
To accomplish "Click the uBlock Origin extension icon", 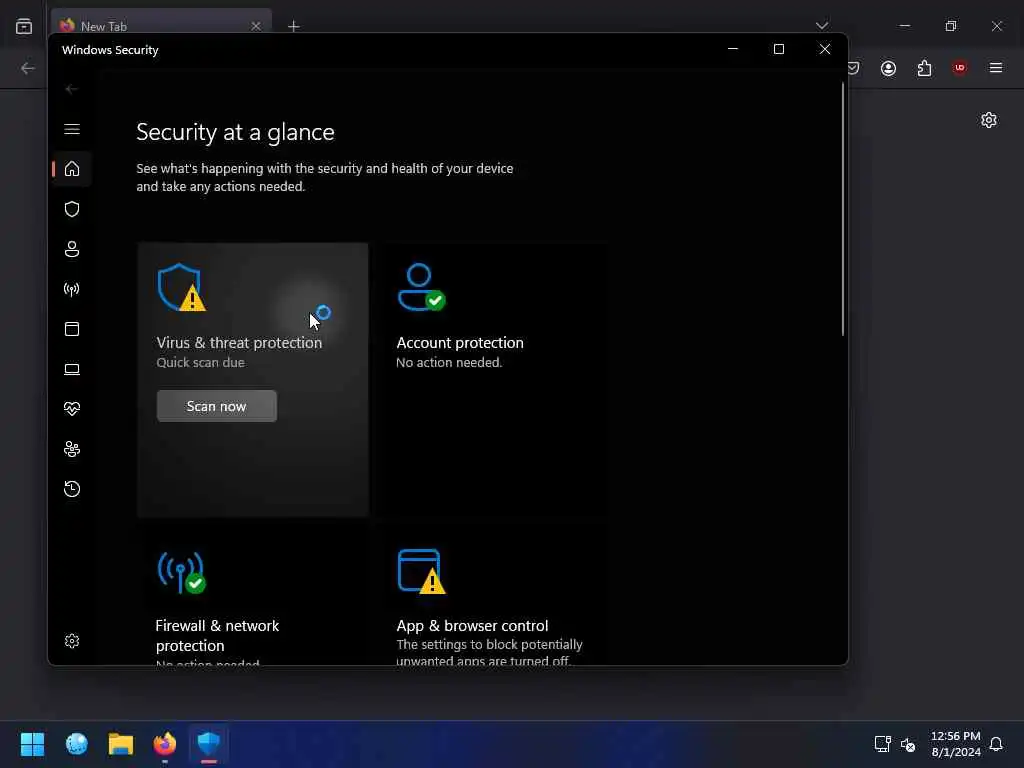I will (959, 68).
